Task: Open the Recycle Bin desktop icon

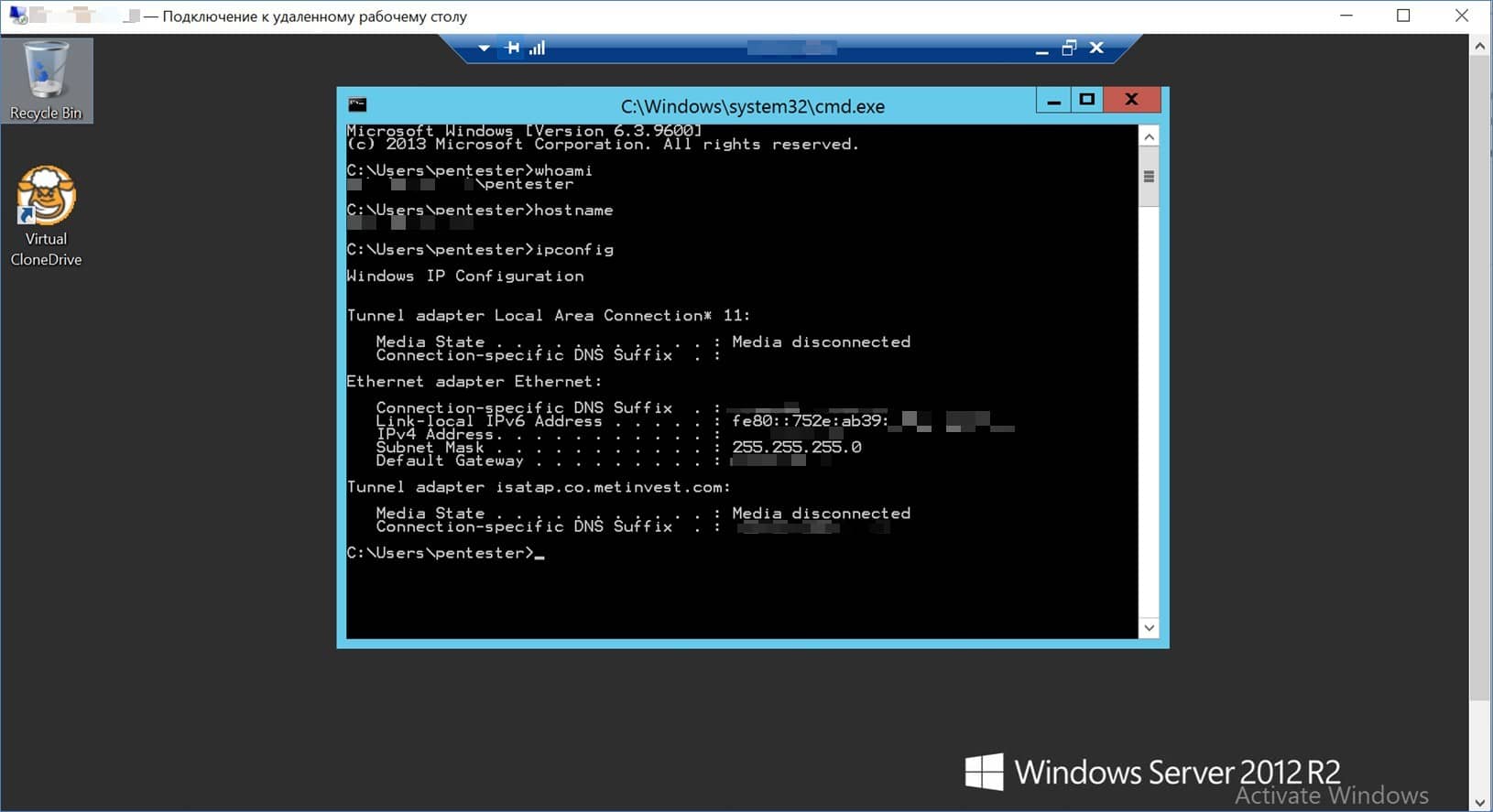Action: (x=46, y=81)
